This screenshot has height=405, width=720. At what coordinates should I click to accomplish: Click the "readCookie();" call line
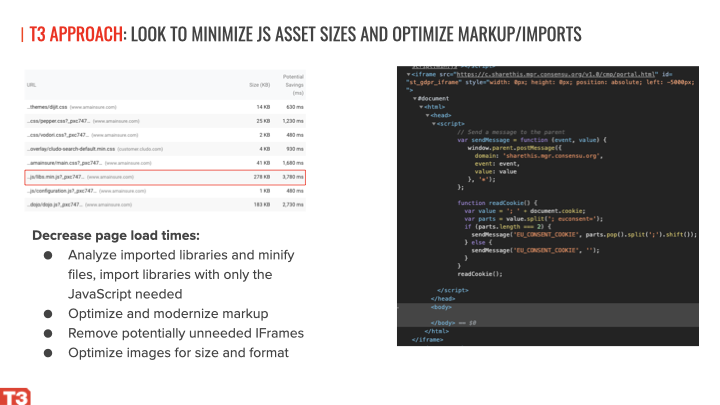(x=480, y=274)
